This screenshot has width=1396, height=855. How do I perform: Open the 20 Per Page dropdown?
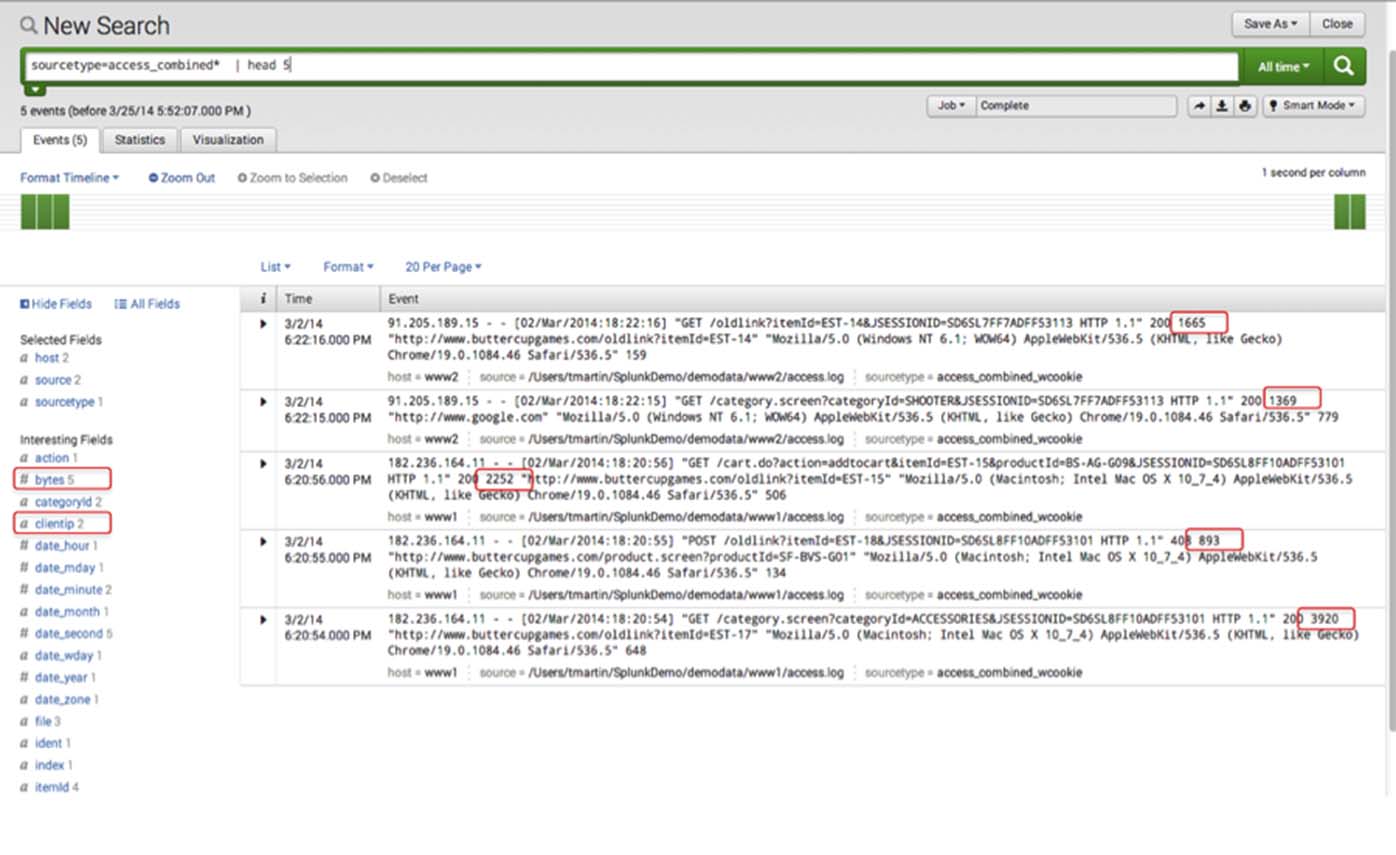point(443,267)
